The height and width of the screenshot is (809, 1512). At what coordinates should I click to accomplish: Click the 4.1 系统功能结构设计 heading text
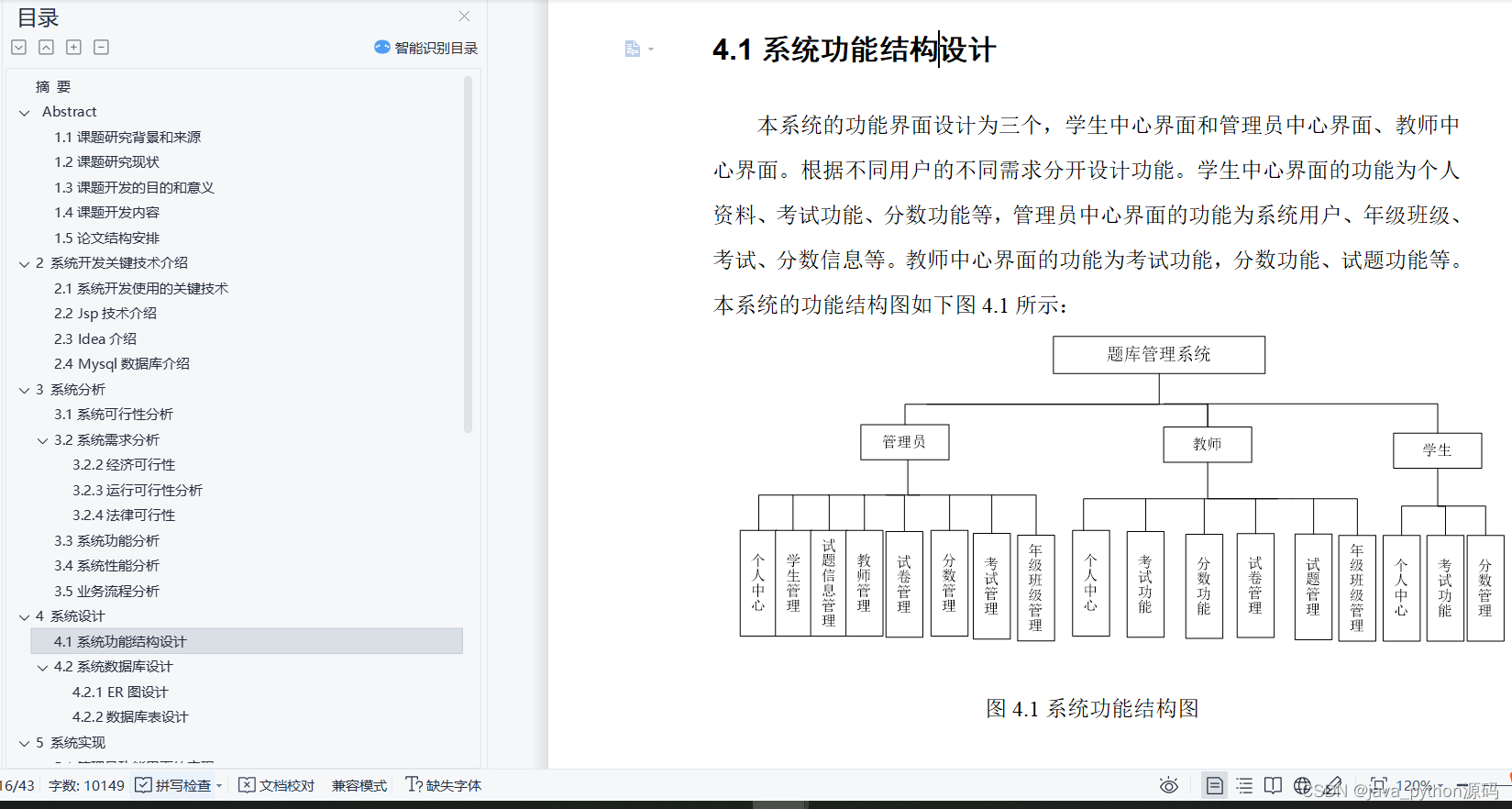point(854,50)
